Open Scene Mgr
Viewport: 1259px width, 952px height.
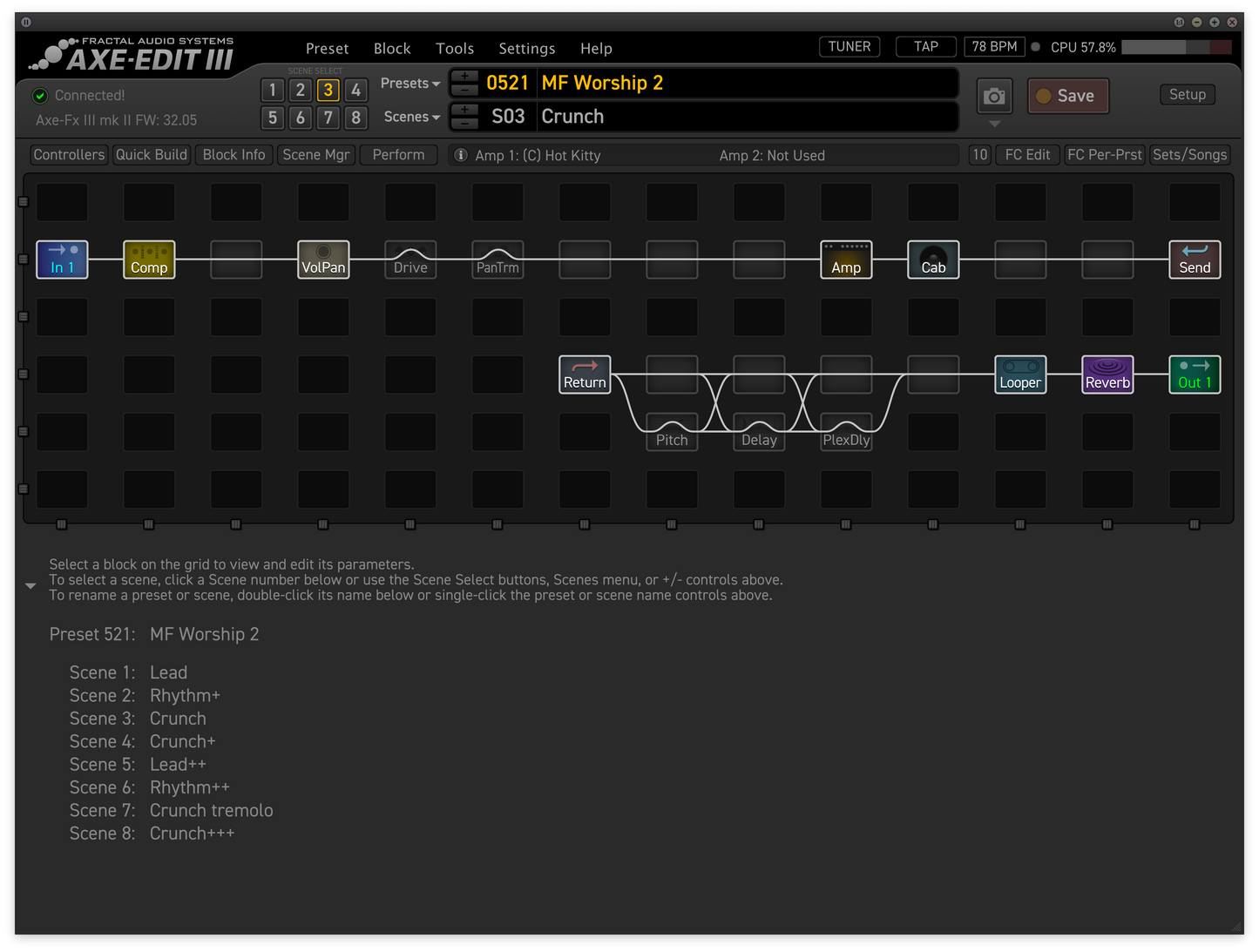tap(316, 155)
